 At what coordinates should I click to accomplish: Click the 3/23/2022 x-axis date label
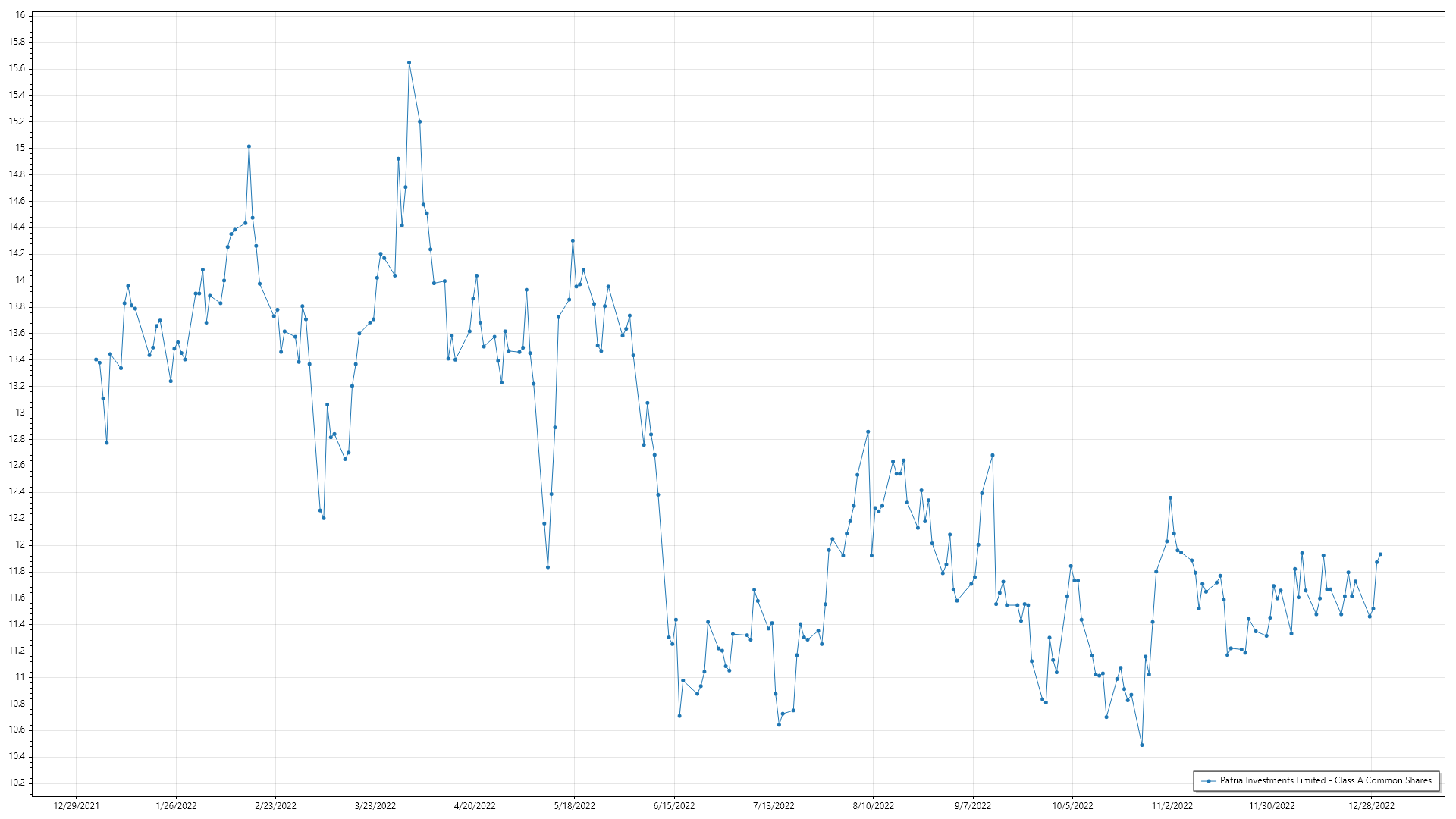[x=375, y=805]
